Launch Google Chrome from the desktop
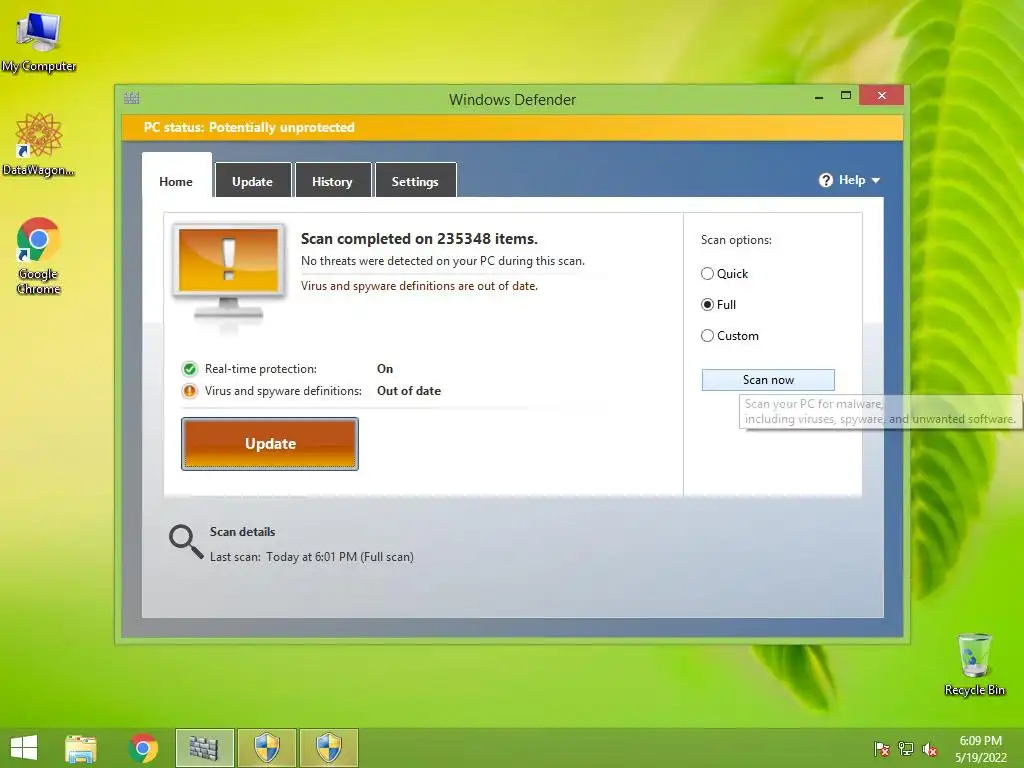The image size is (1024, 768). coord(38,255)
